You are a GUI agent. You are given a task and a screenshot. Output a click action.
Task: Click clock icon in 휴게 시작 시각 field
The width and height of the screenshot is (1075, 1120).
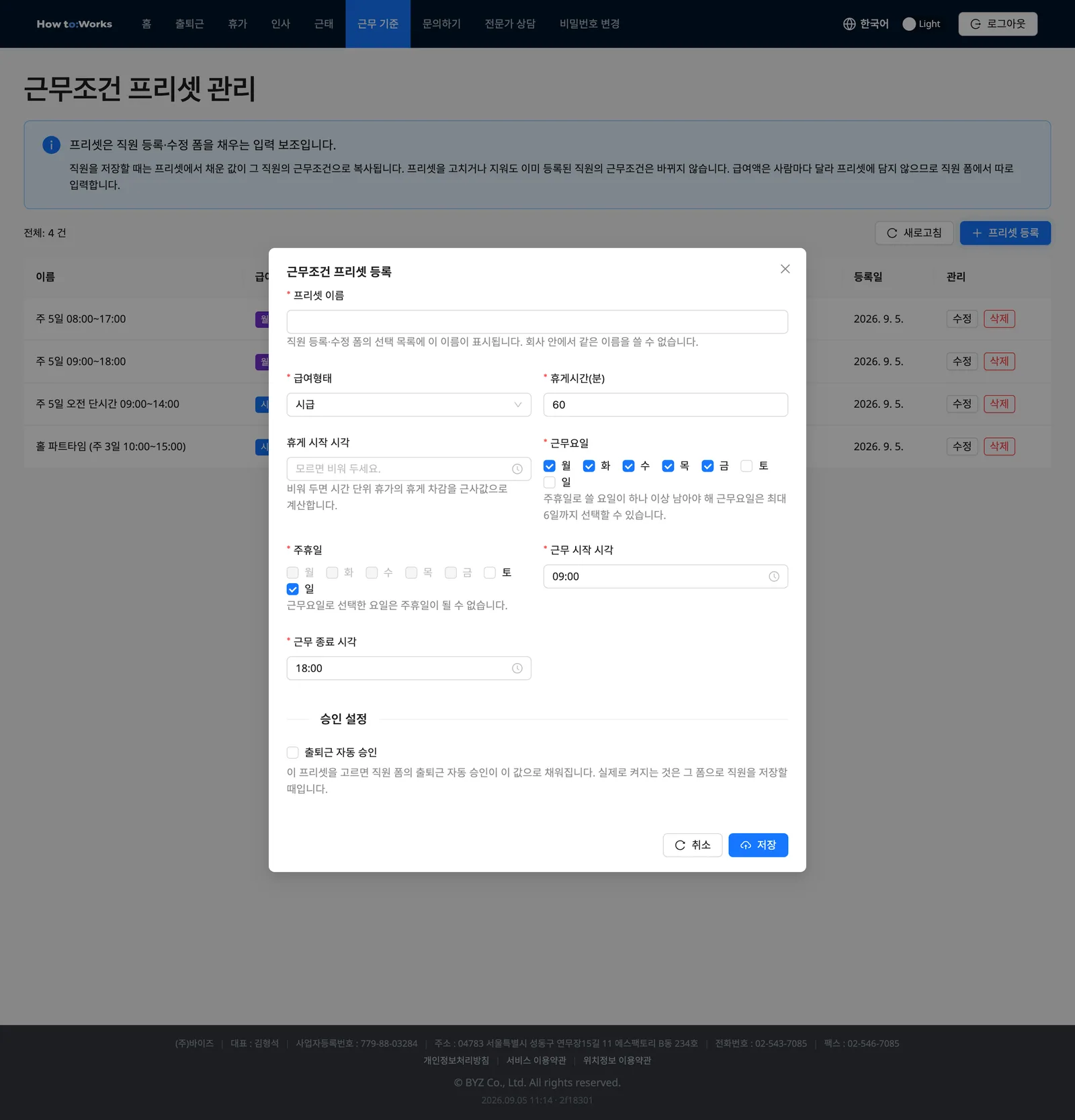click(517, 469)
